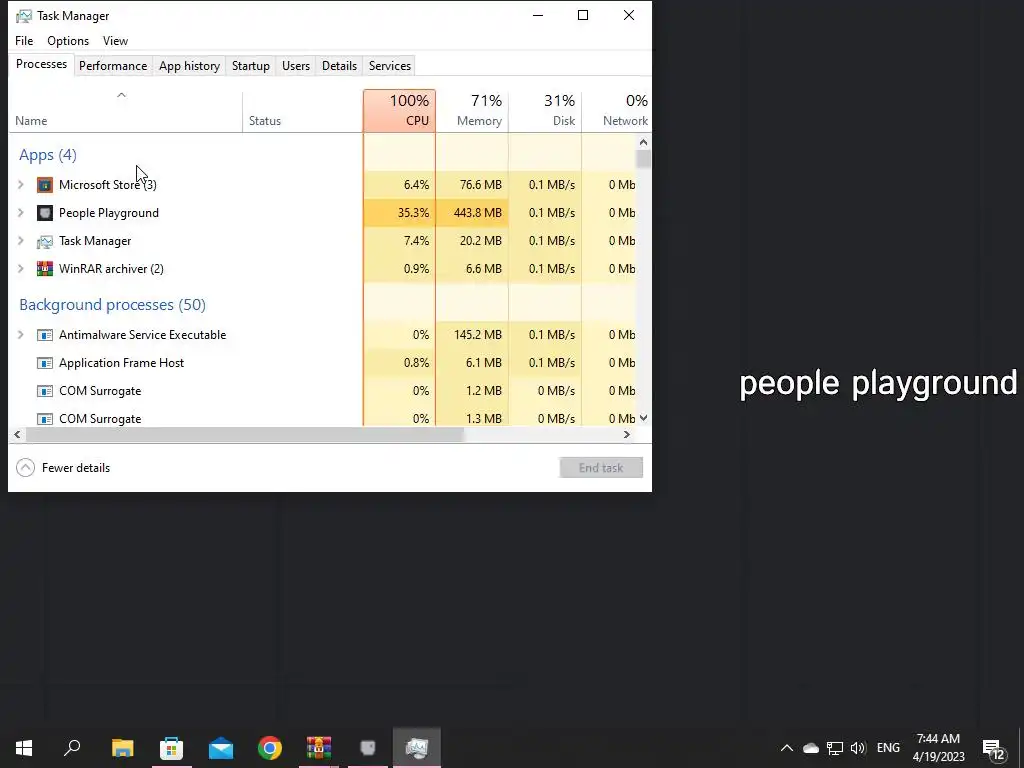Click the Task Manager title bar icon
Image resolution: width=1024 pixels, height=768 pixels.
pos(24,16)
